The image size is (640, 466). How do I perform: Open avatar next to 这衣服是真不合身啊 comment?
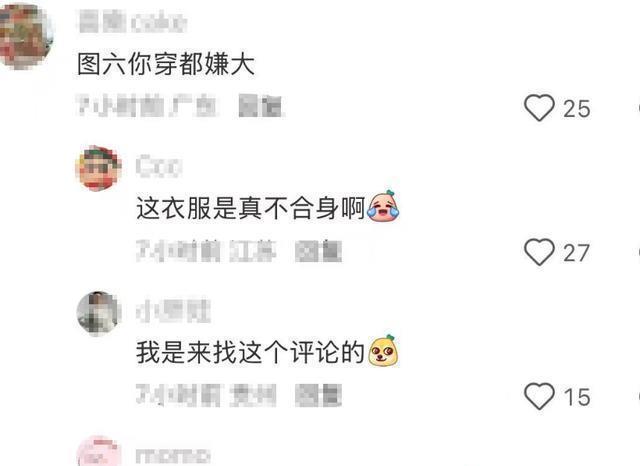pyautogui.click(x=98, y=168)
